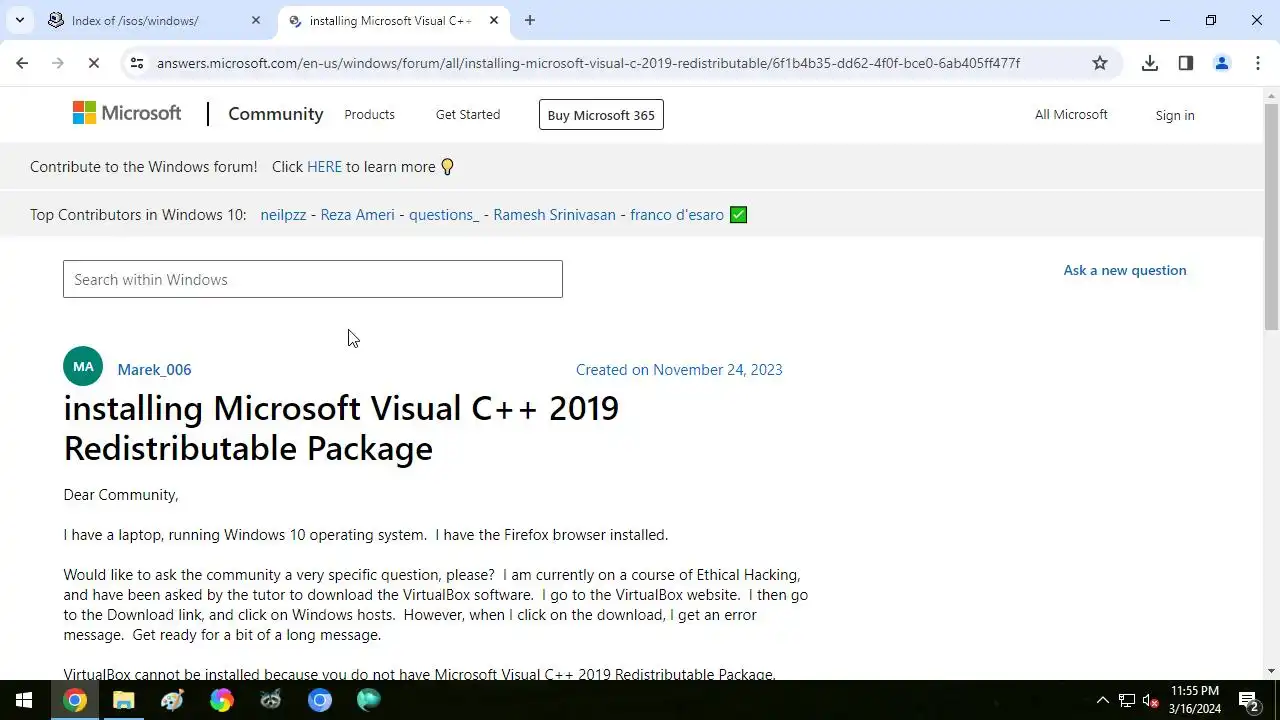Close the installing Microsoft Visual C++ tab
The width and height of the screenshot is (1280, 720).
point(494,20)
